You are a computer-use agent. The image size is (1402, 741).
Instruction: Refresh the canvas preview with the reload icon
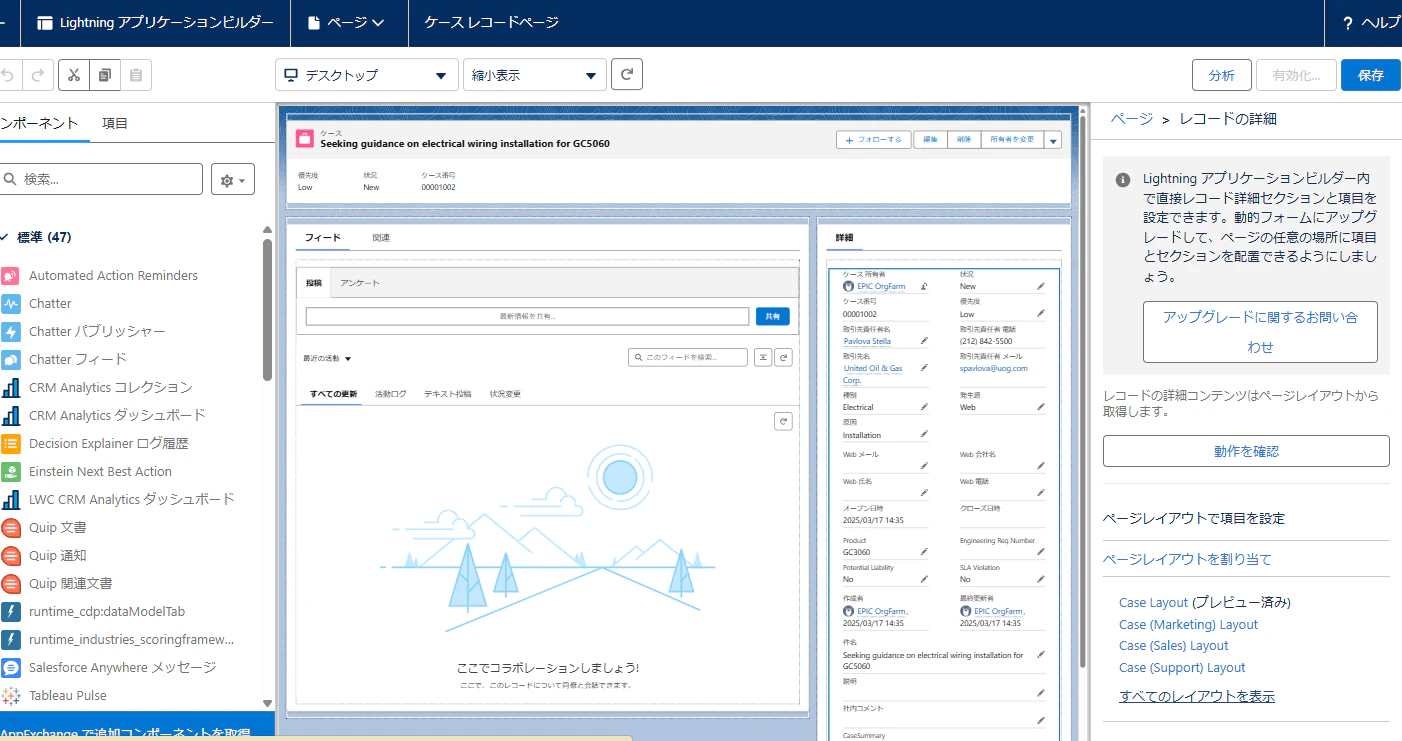627,74
